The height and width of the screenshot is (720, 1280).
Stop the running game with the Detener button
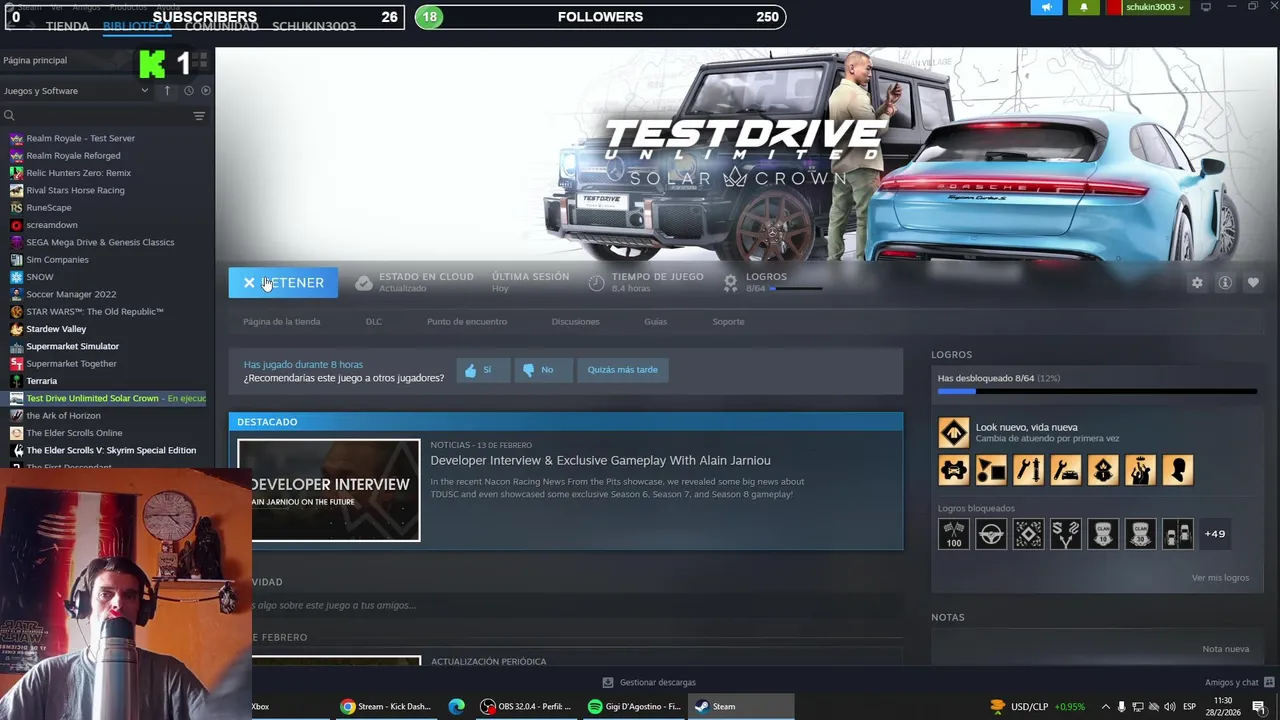point(283,283)
